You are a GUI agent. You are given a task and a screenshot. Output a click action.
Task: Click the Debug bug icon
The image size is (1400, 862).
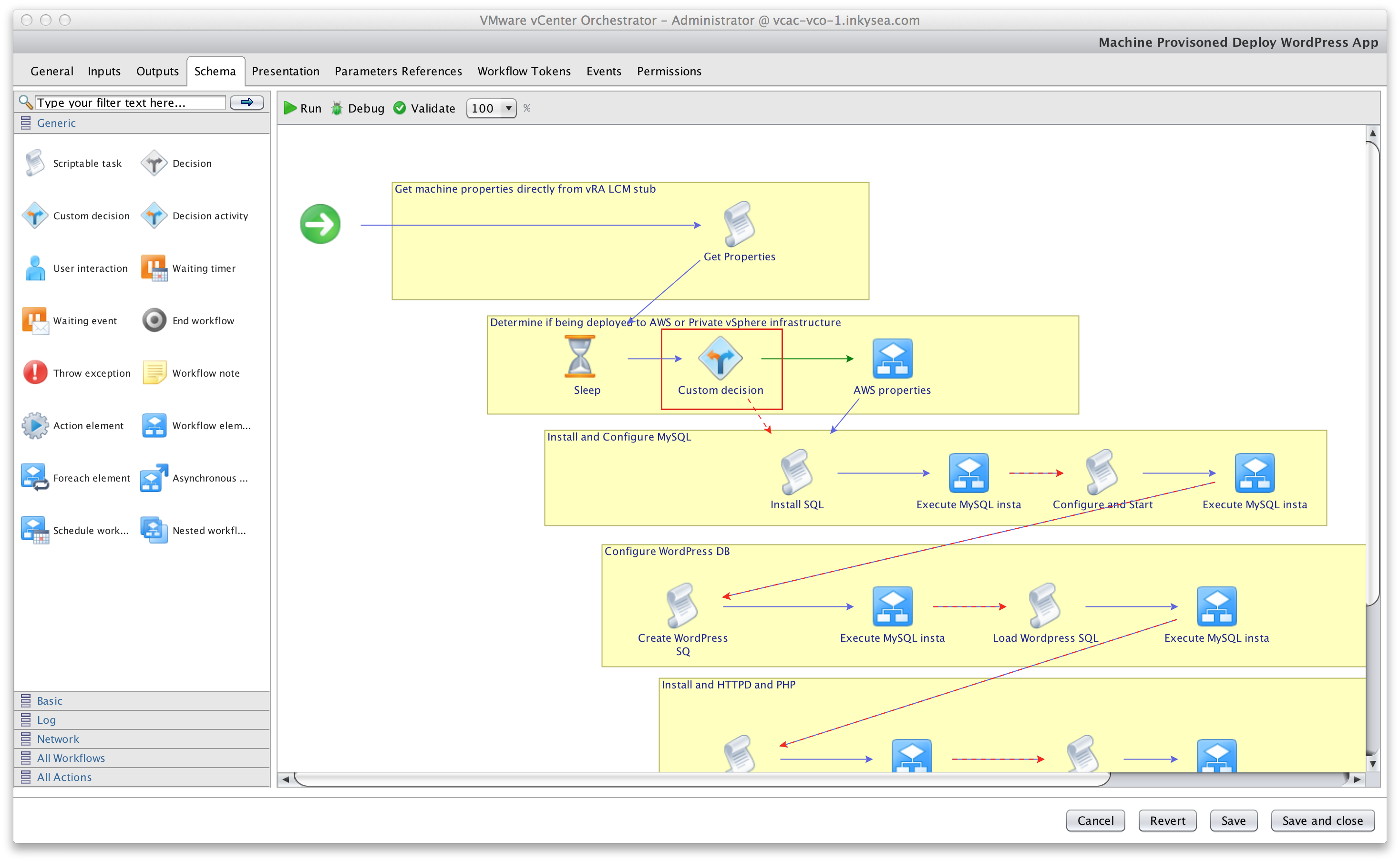coord(337,108)
